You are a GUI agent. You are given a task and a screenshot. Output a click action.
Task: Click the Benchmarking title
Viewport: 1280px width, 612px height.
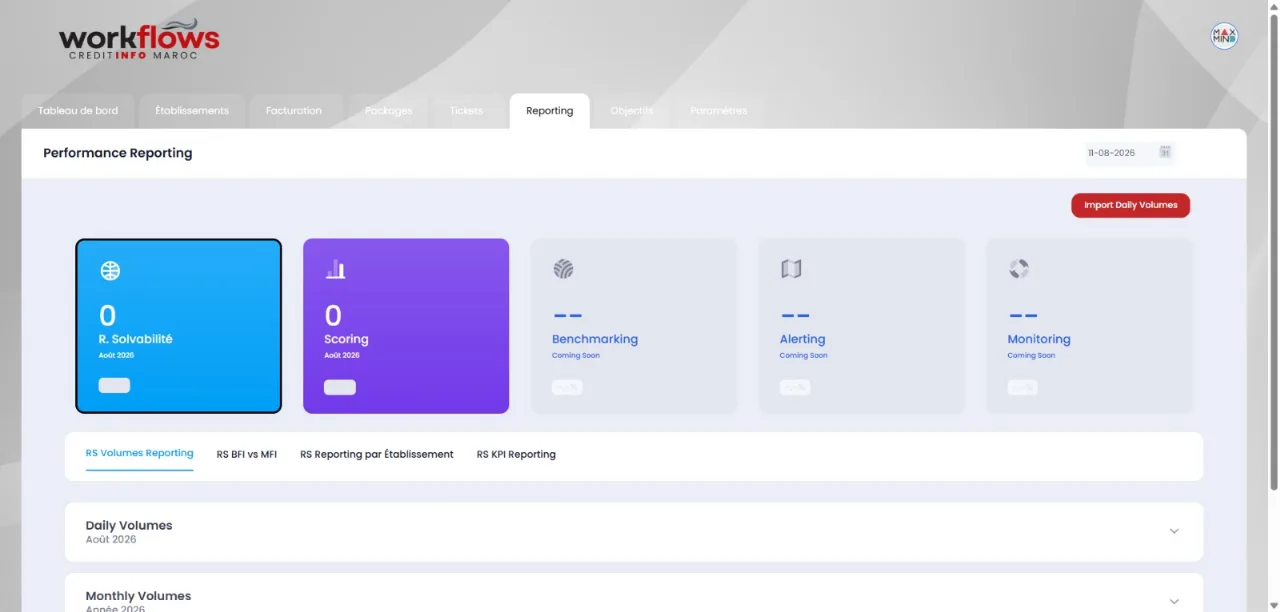coord(595,339)
